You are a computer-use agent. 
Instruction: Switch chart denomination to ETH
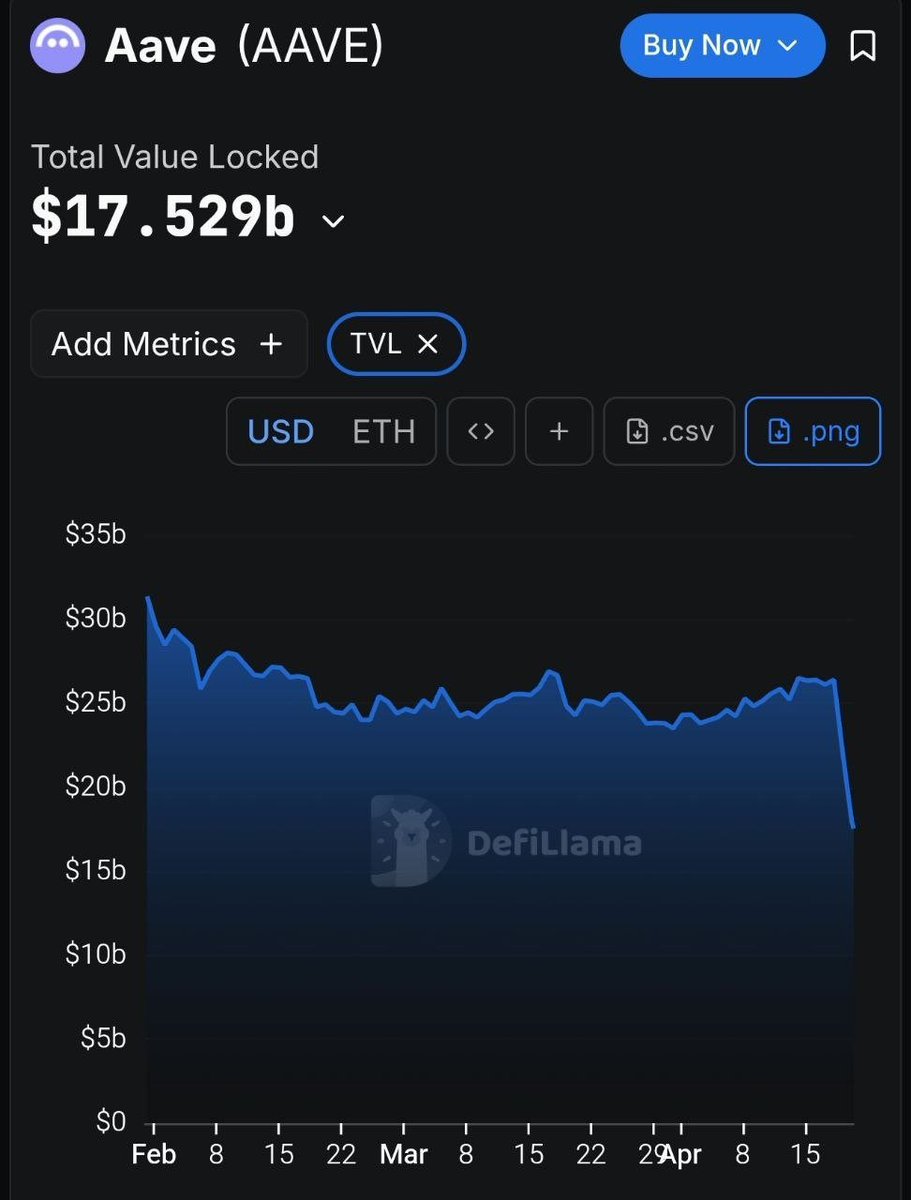click(x=383, y=432)
